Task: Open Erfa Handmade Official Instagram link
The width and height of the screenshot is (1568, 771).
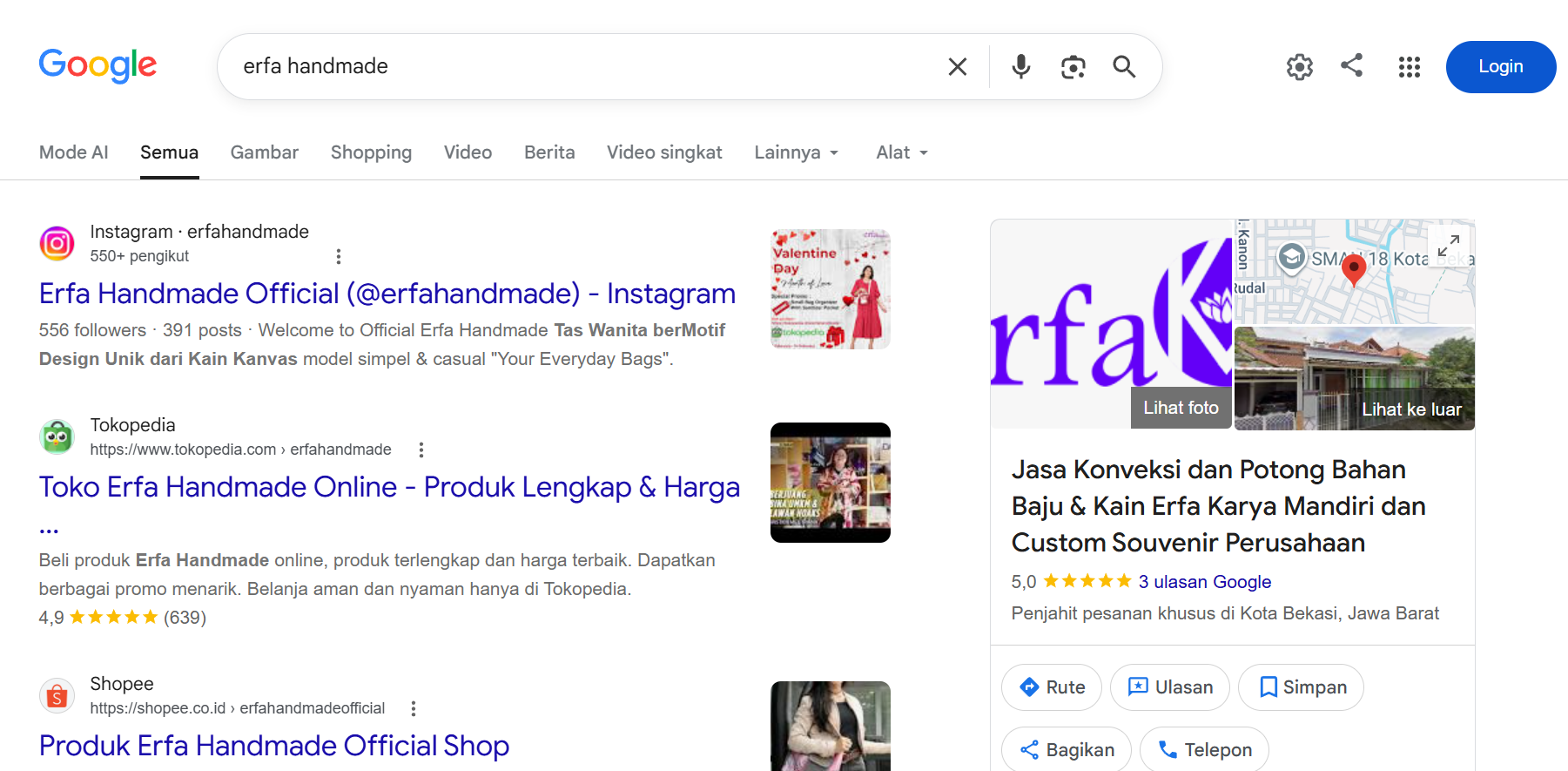Action: (387, 294)
